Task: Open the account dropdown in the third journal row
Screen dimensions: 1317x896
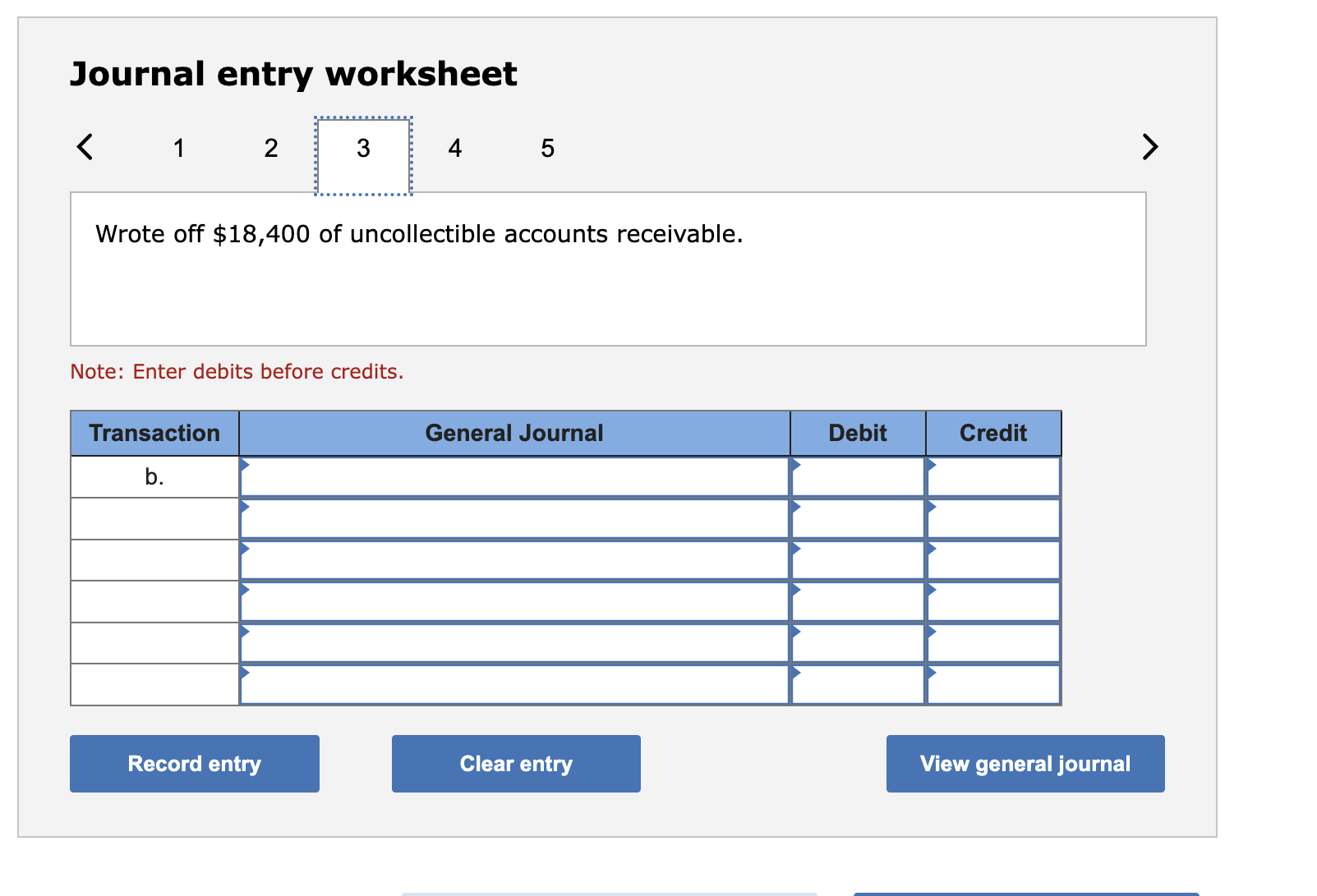Action: (x=245, y=548)
